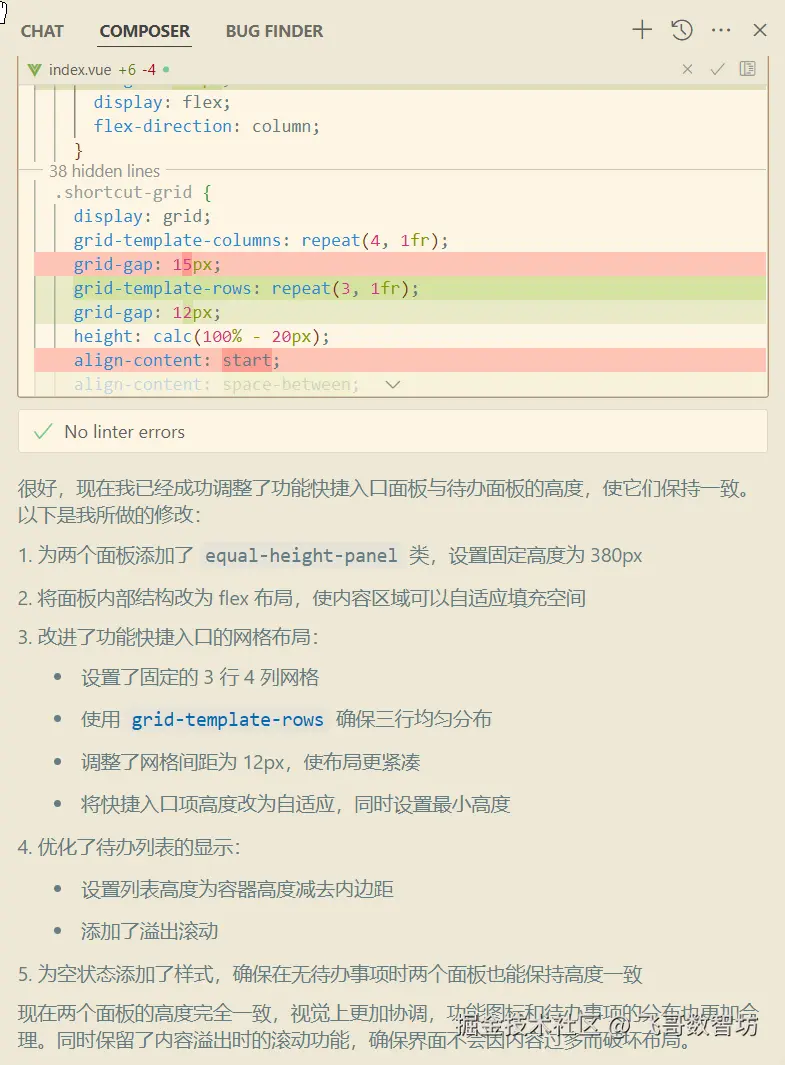Click the Vue file icon beside index.vue
Viewport: 785px width, 1065px height.
[x=34, y=70]
